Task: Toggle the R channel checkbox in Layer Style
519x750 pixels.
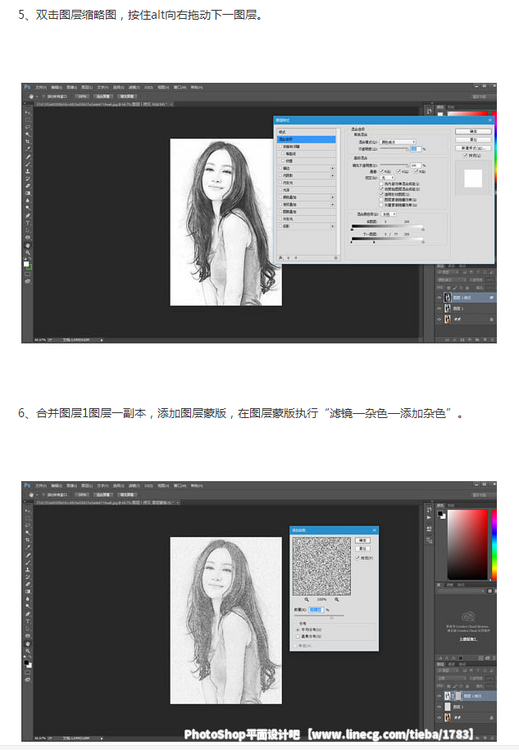Action: click(381, 171)
